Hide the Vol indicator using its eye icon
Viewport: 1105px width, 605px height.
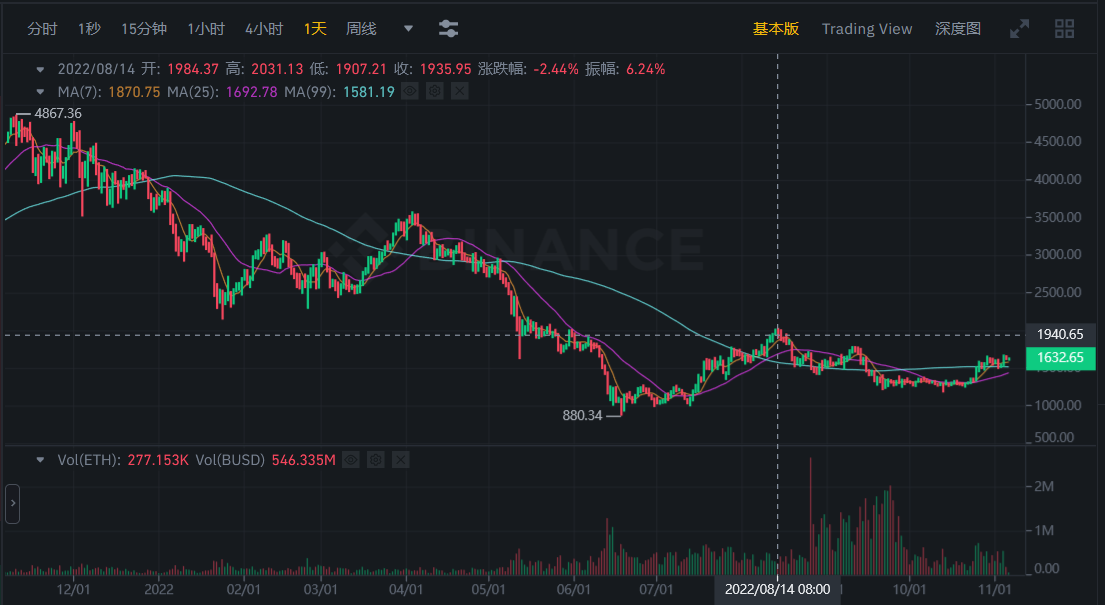coord(350,459)
